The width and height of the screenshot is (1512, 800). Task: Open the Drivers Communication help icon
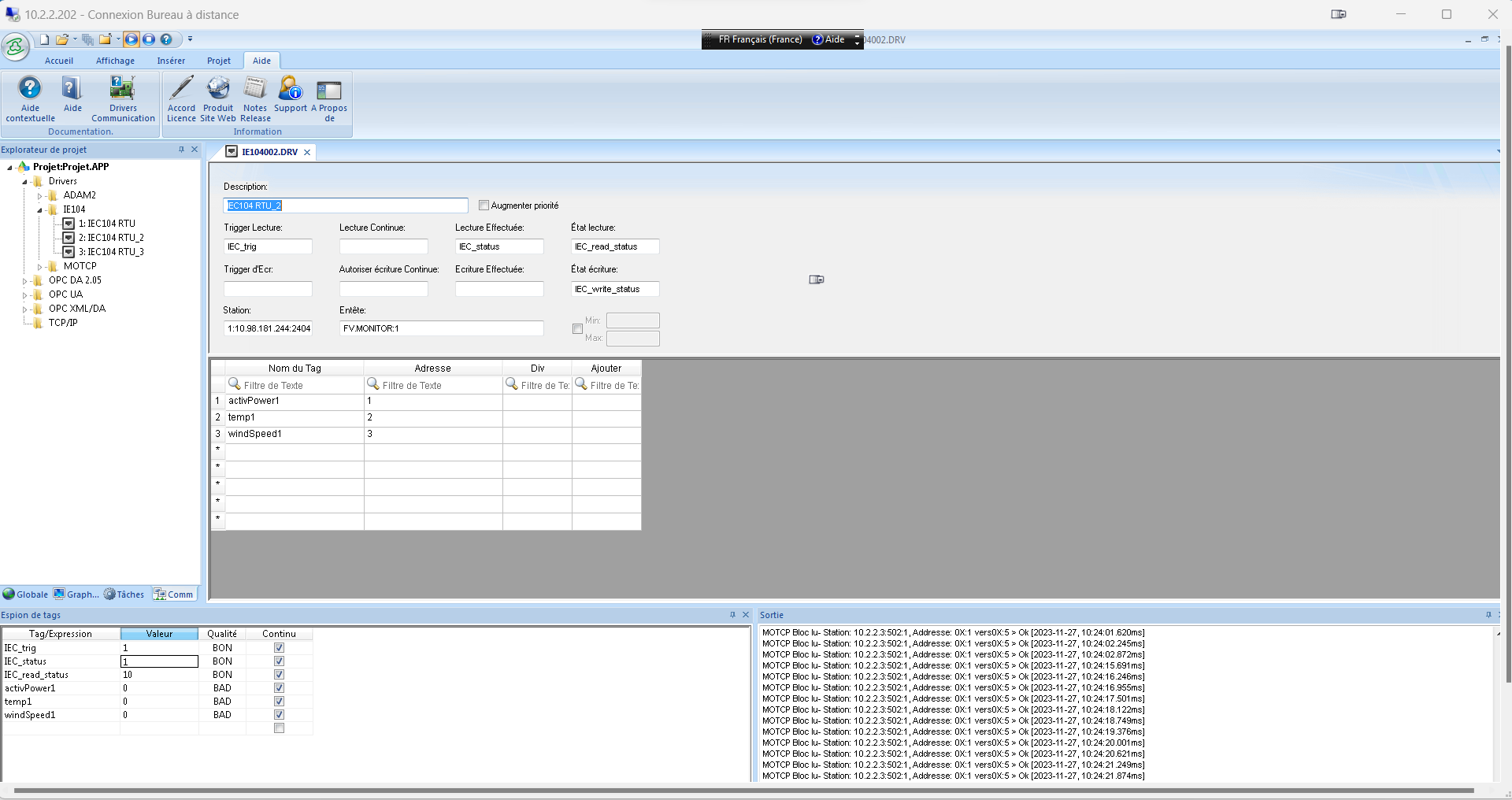pyautogui.click(x=122, y=88)
